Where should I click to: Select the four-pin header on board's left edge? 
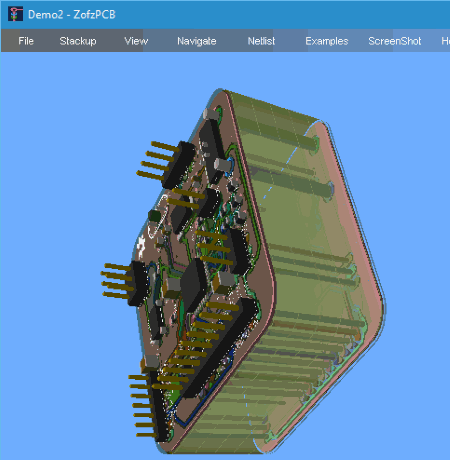pos(126,282)
